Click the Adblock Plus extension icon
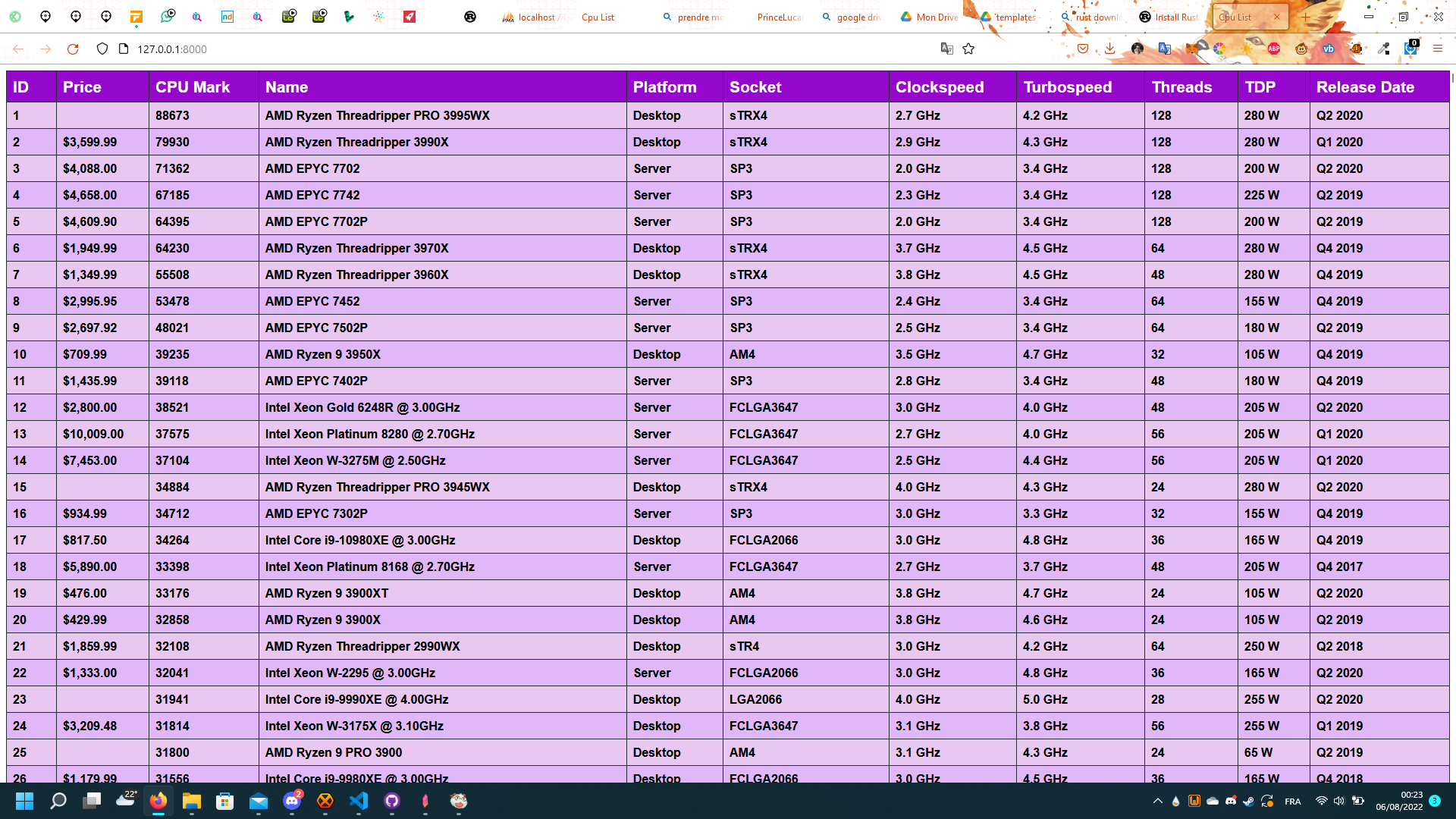This screenshot has width=1456, height=819. pyautogui.click(x=1274, y=49)
